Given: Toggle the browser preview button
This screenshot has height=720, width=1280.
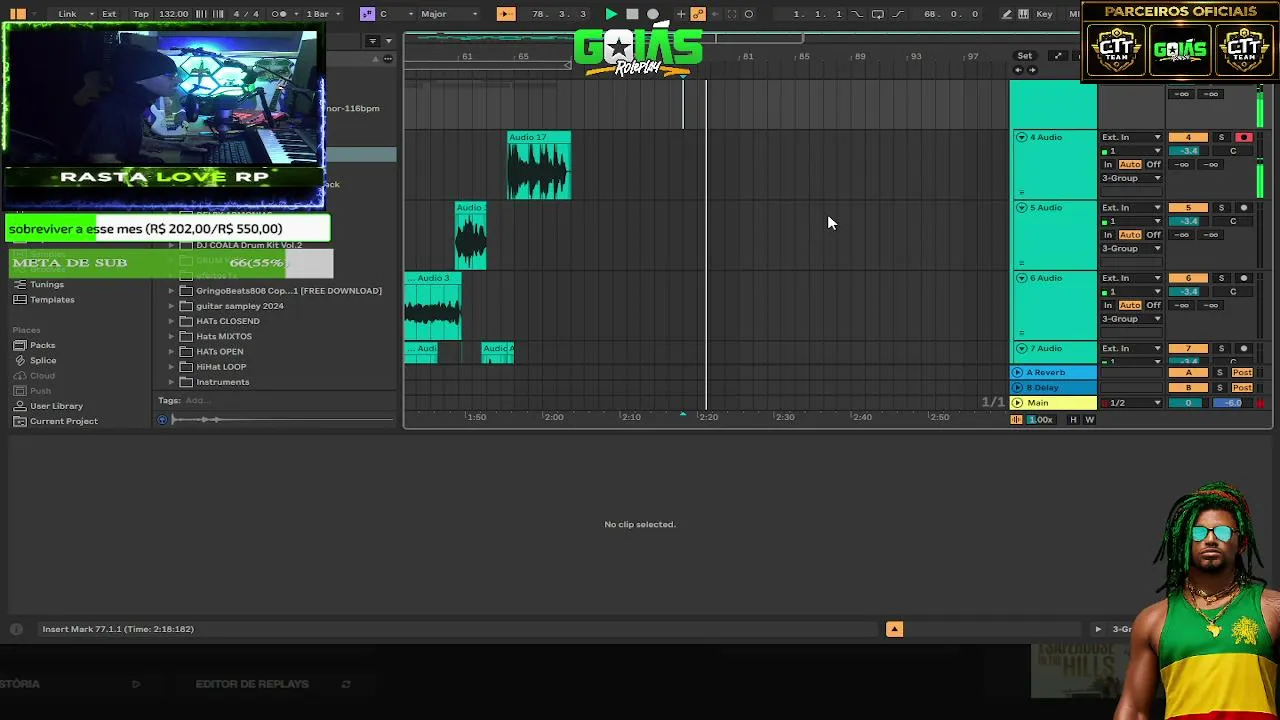Looking at the screenshot, I should [x=163, y=420].
